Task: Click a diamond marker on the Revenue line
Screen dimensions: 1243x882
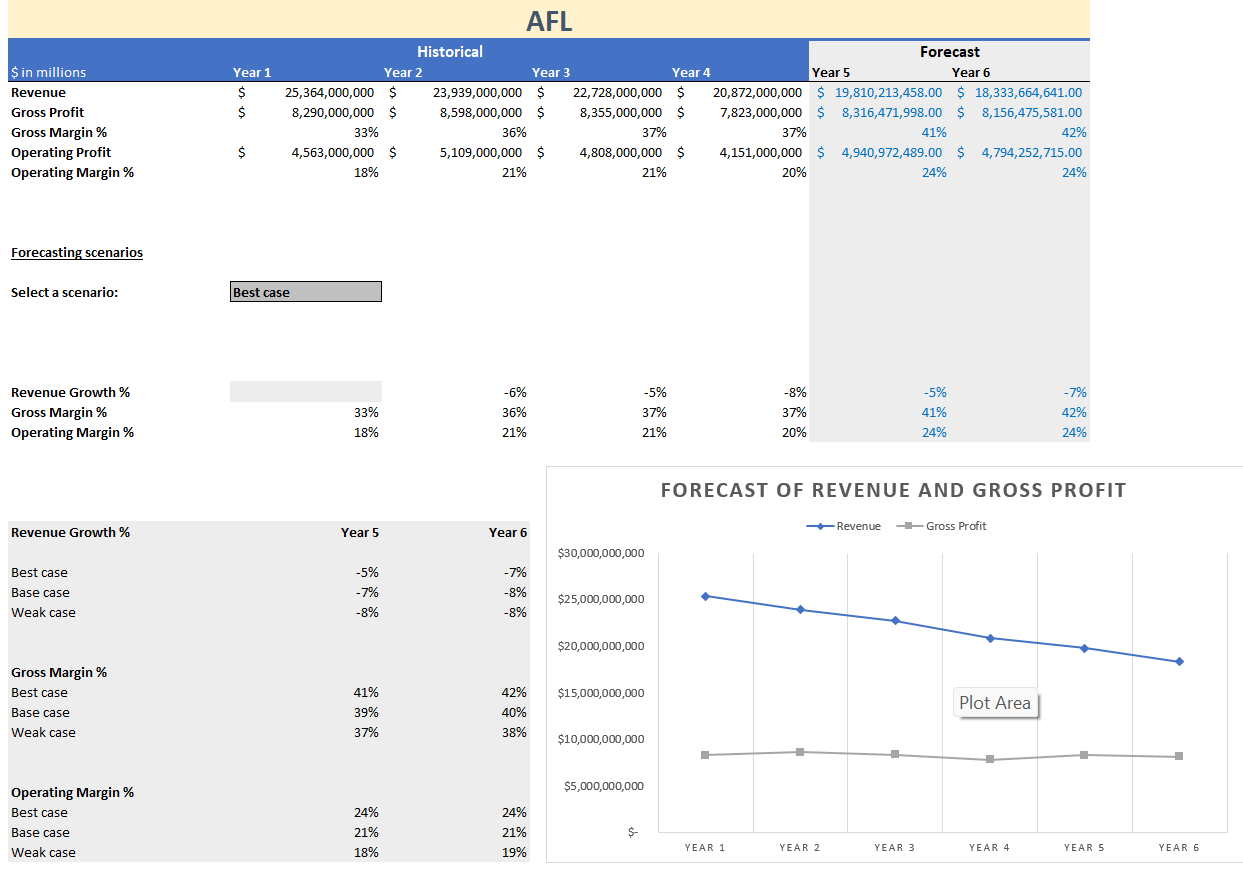Action: tap(705, 595)
